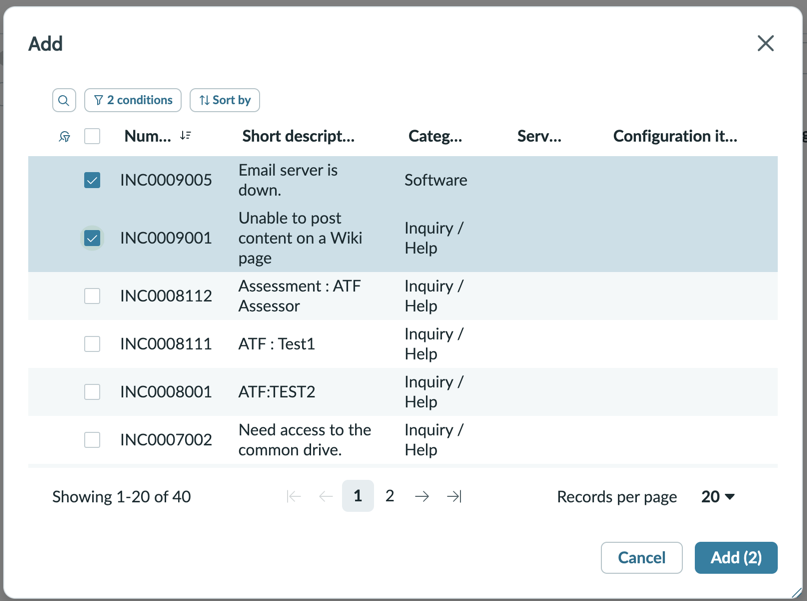Click 'Unable to post content on a Wiki page'

tap(300, 238)
